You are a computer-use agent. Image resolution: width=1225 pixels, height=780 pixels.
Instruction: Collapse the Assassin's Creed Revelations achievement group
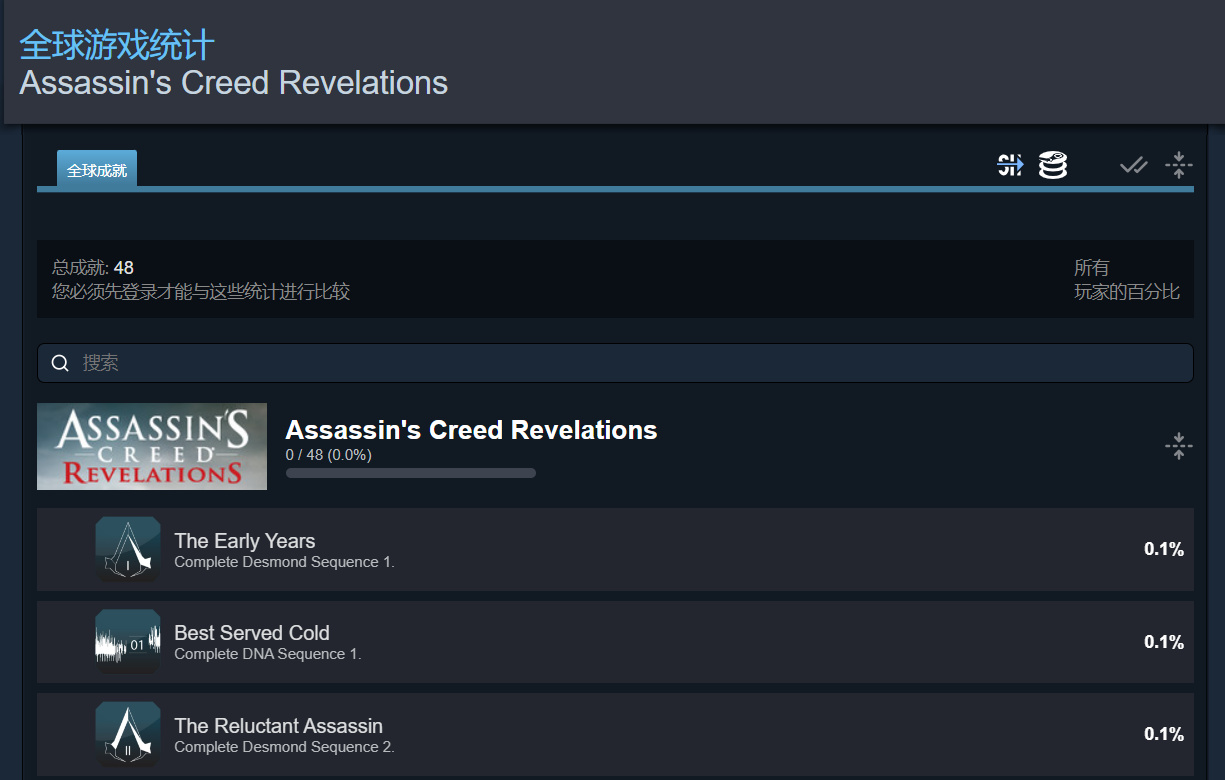(x=1179, y=446)
